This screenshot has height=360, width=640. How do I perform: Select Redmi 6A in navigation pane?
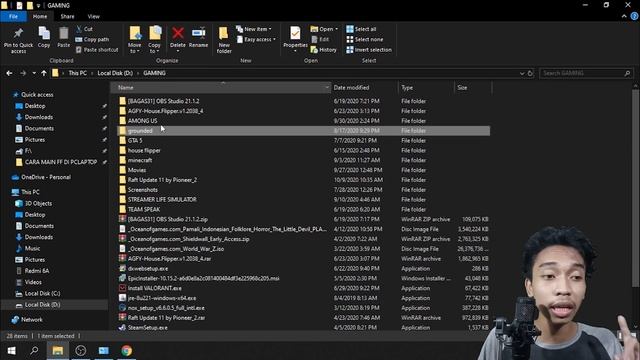coord(37,271)
